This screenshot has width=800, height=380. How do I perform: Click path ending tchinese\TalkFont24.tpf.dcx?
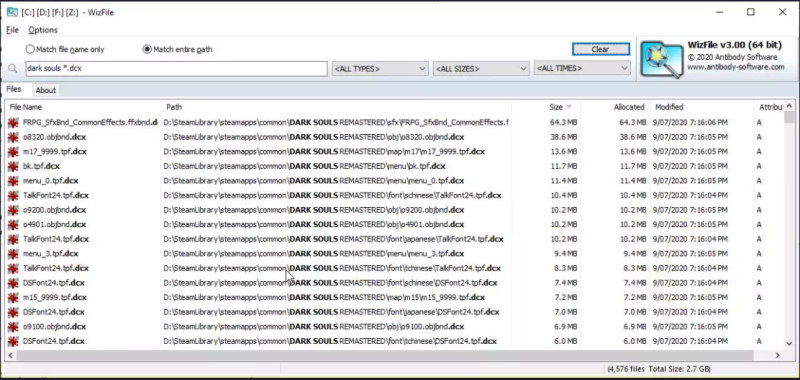[x=332, y=268]
